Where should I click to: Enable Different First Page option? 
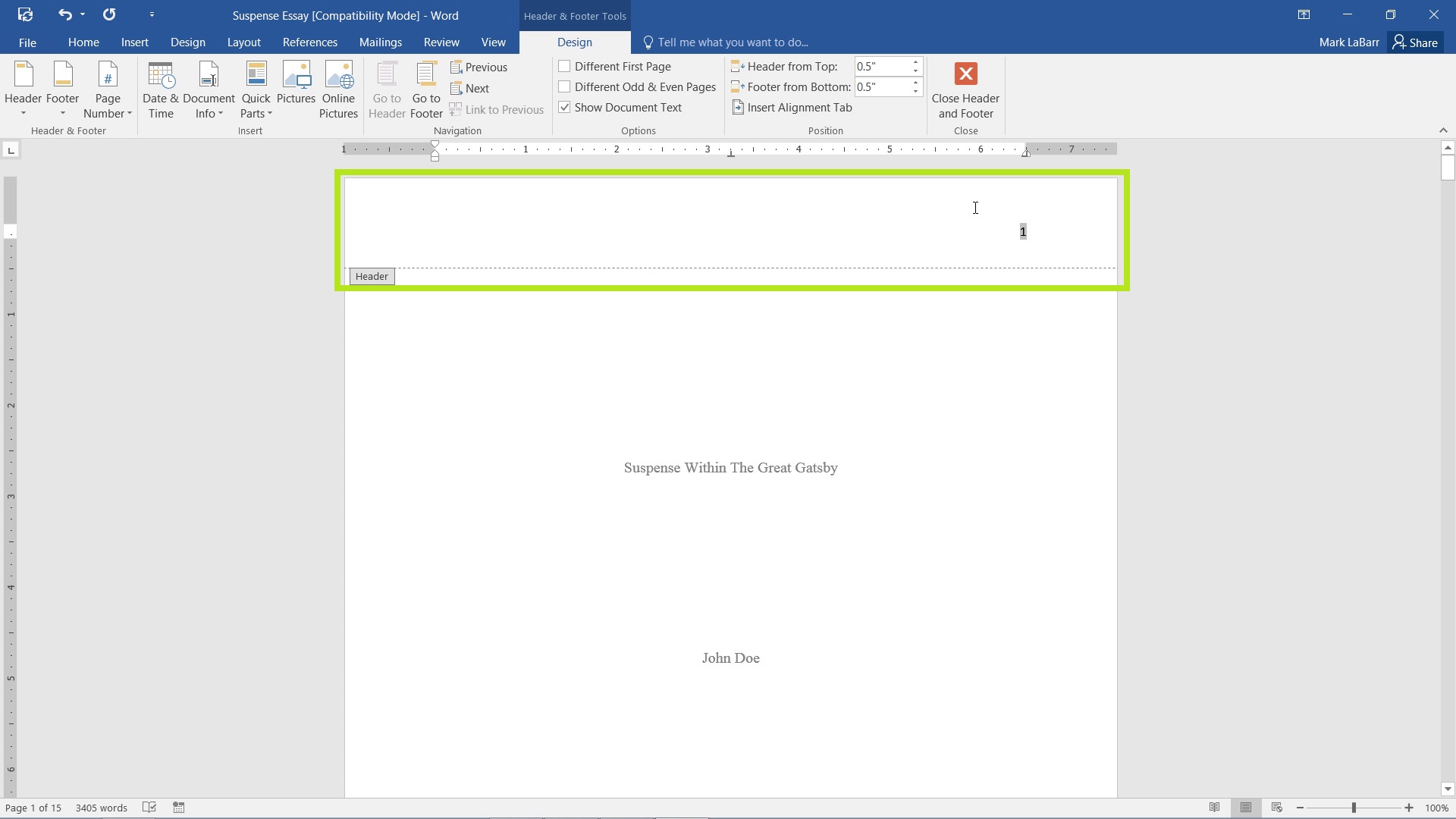pos(564,66)
